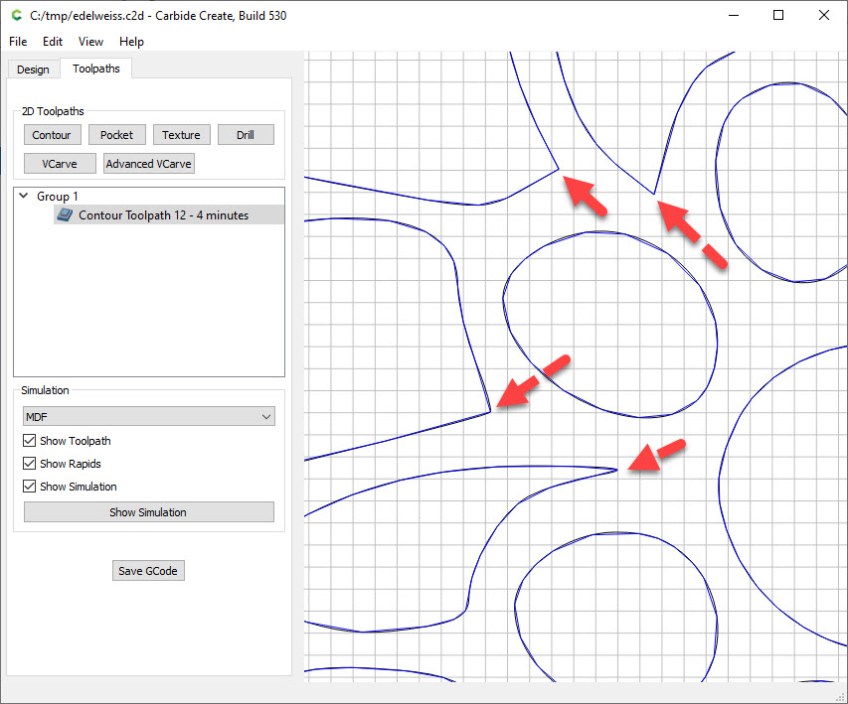
Task: Open the Help menu
Action: tap(131, 42)
